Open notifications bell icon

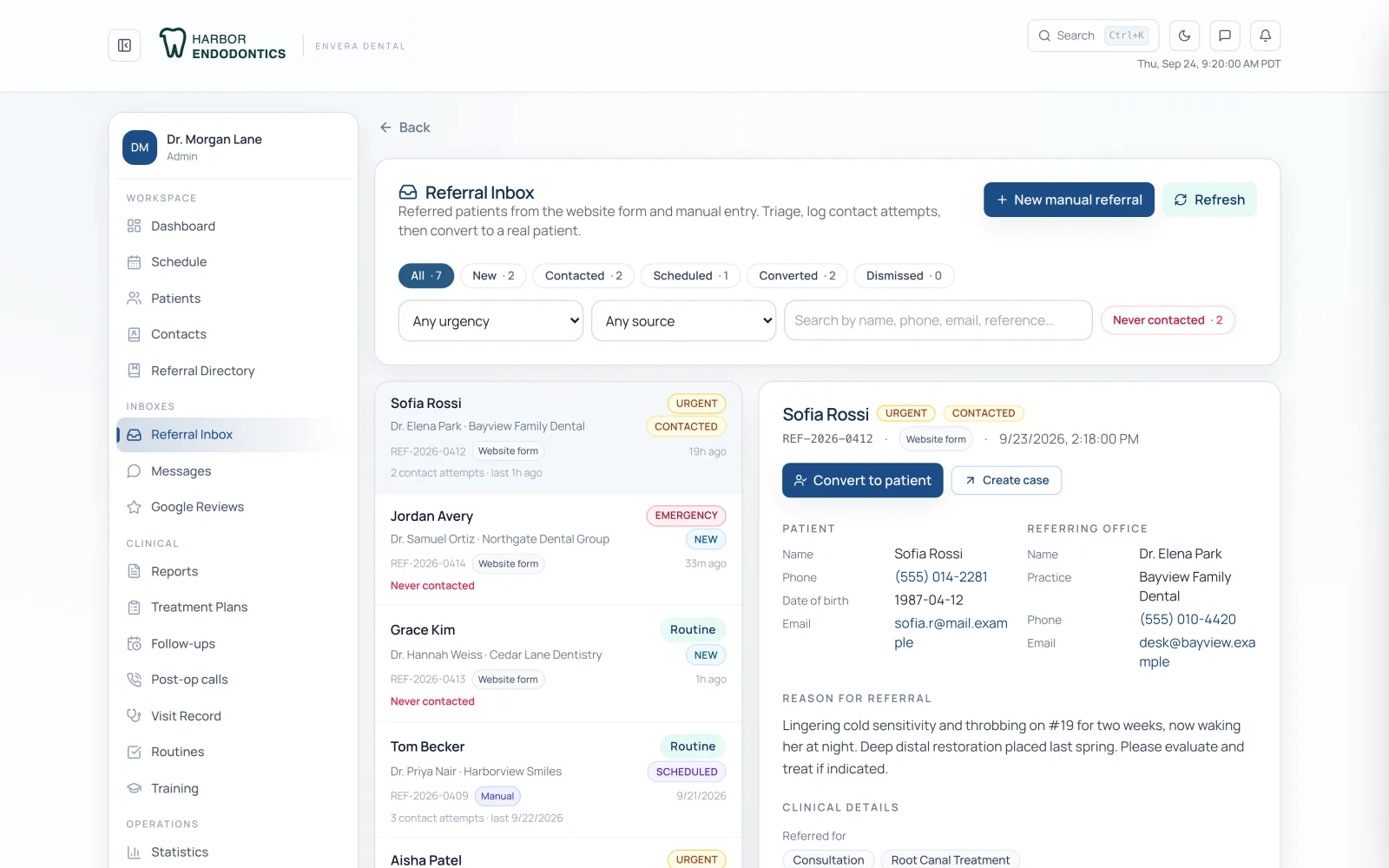tap(1265, 36)
